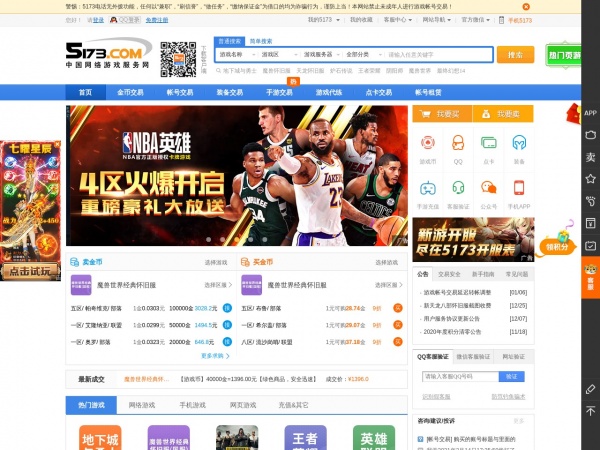This screenshot has height=450, width=600.
Task: Click the 卖 sell icon in sidebar
Action: click(x=590, y=157)
